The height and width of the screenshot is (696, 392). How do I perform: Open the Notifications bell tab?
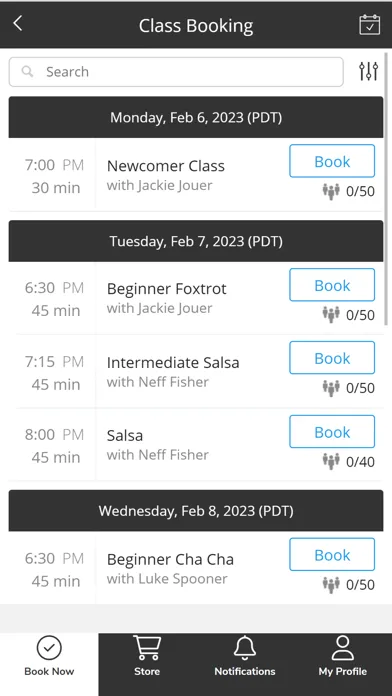[x=245, y=656]
